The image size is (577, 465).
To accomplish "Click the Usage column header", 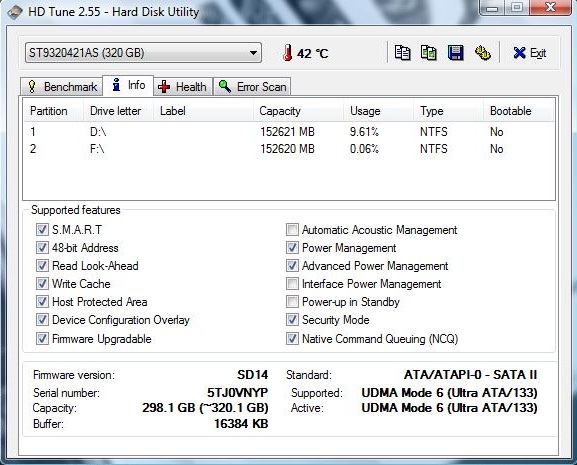I will pos(378,111).
